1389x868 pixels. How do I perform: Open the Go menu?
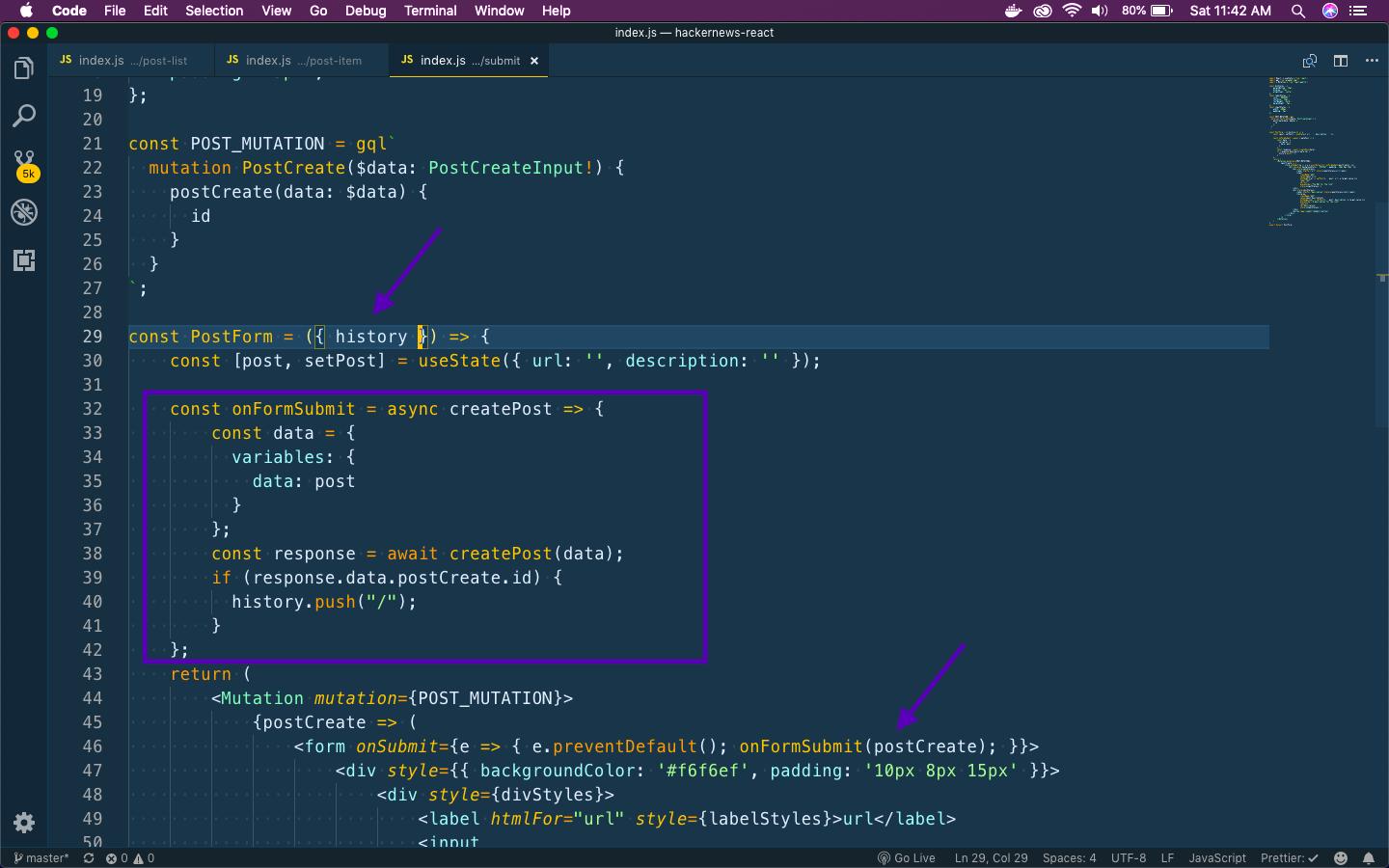point(318,11)
